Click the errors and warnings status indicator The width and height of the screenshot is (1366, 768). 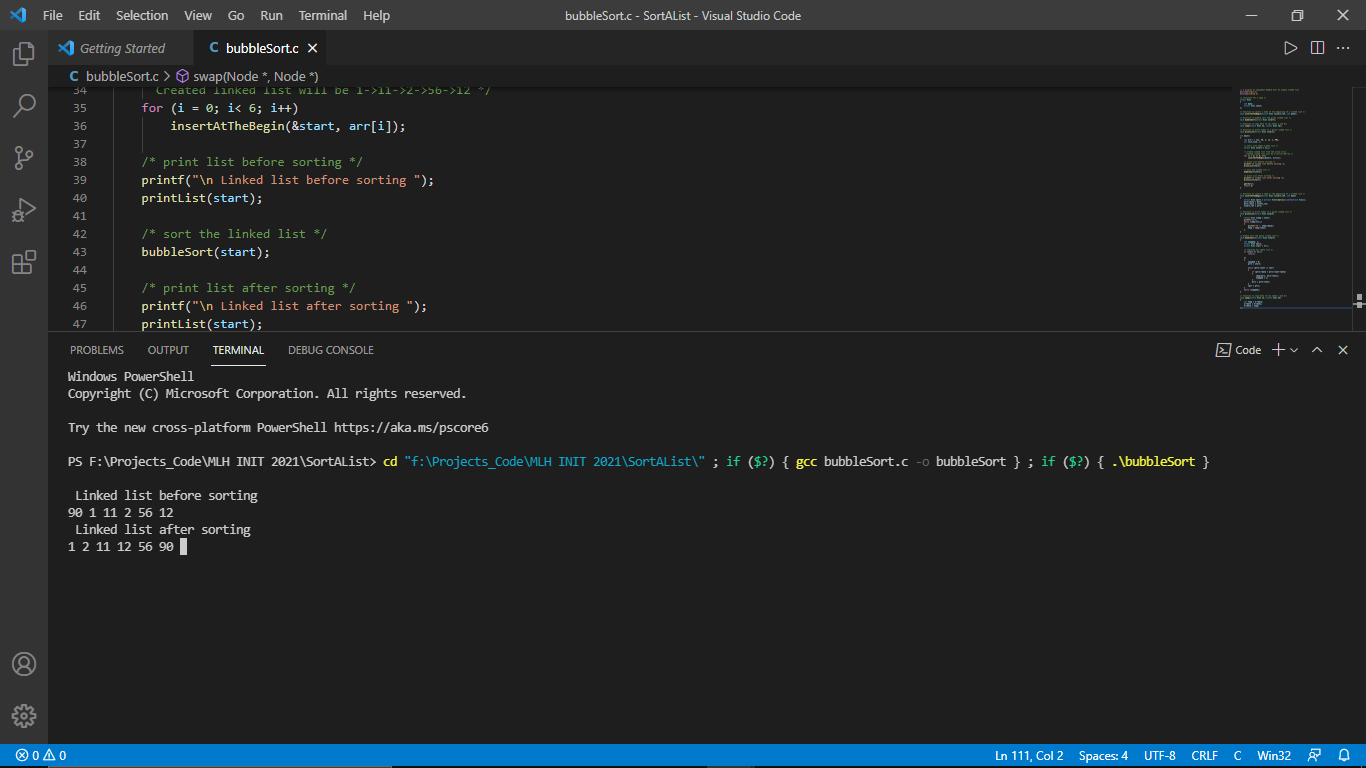pos(41,756)
